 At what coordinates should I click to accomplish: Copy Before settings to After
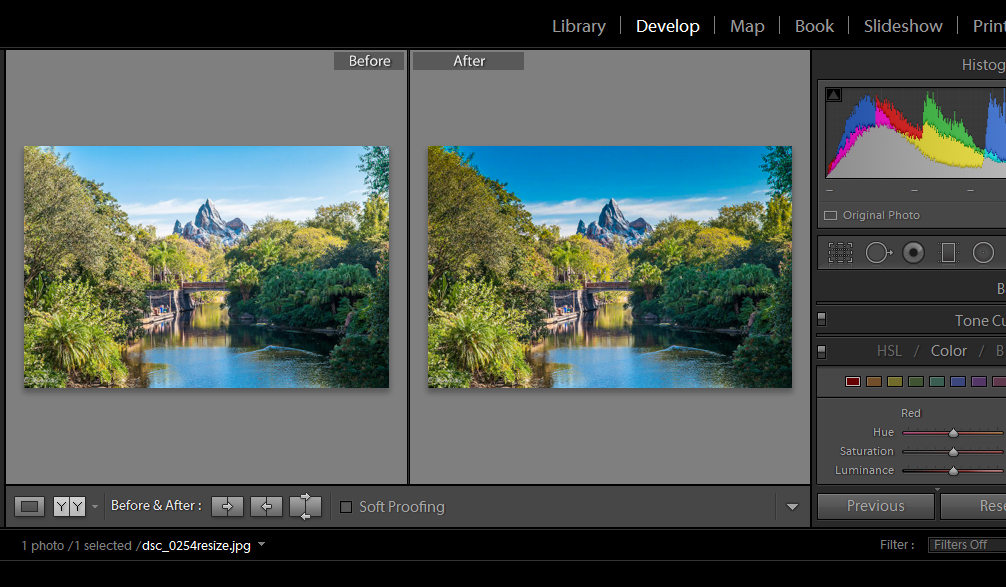click(x=227, y=507)
